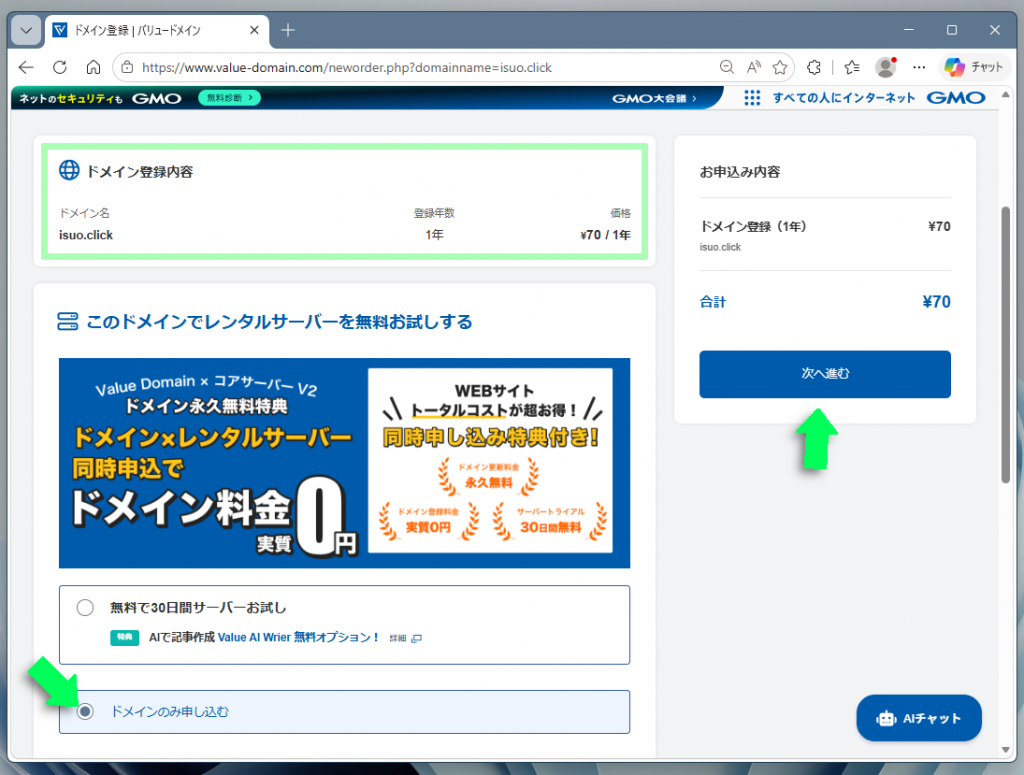Screen dimensions: 1024x775
Task: Maximize the browser window
Action: 952,30
